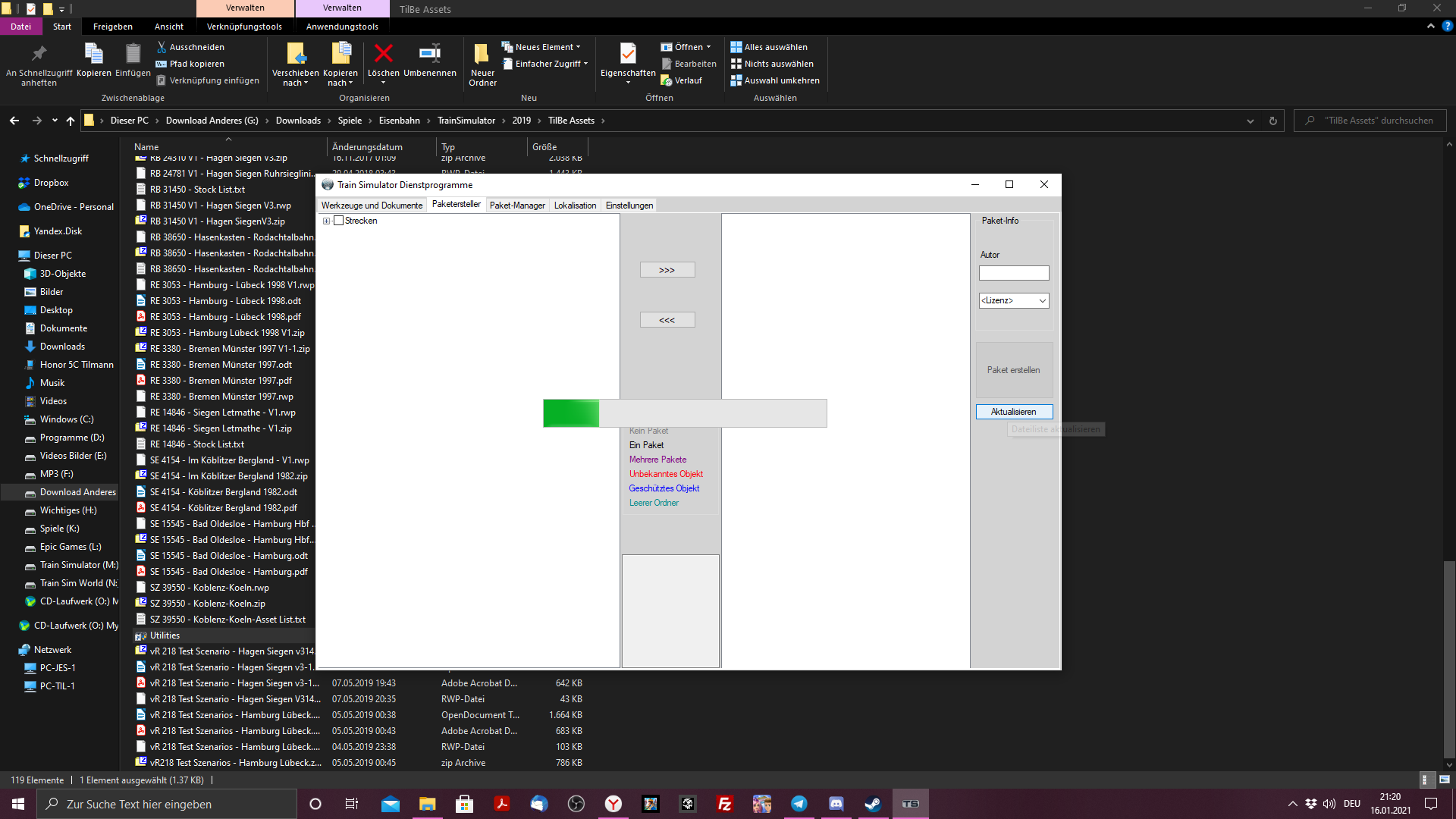Open FileZilla from the taskbar
The width and height of the screenshot is (1456, 819).
point(724,804)
